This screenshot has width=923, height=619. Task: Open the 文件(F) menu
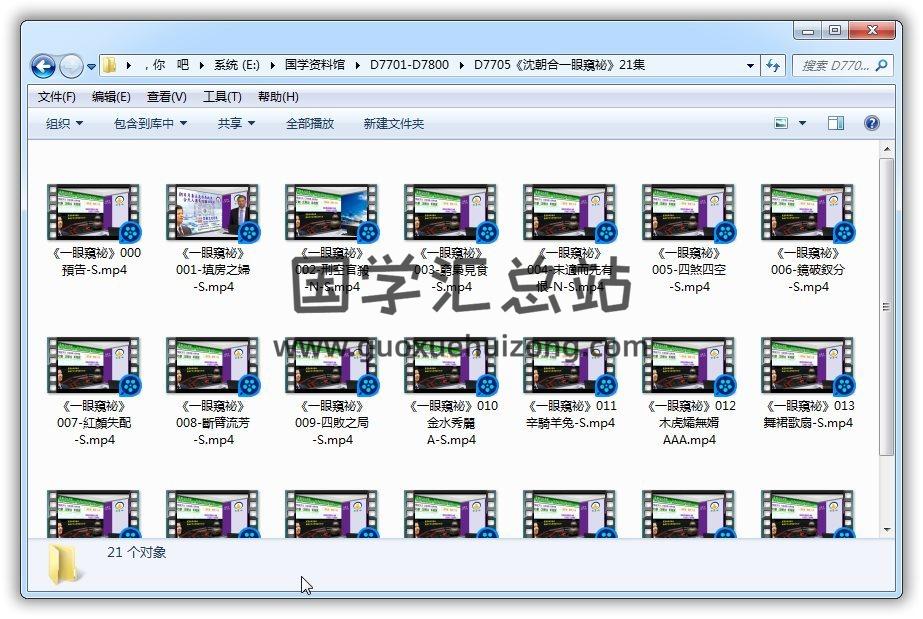click(57, 96)
